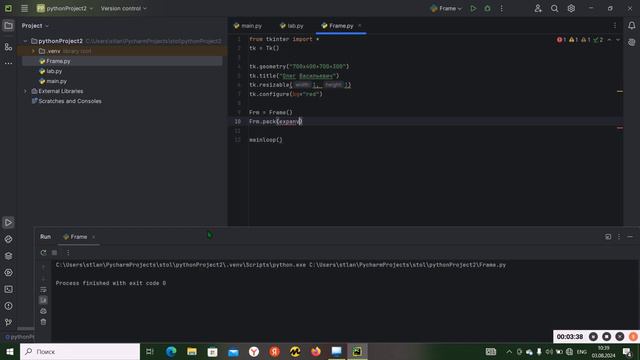Toggle scroll to end in Run console
Screen dimensions: 640x360
(43, 300)
